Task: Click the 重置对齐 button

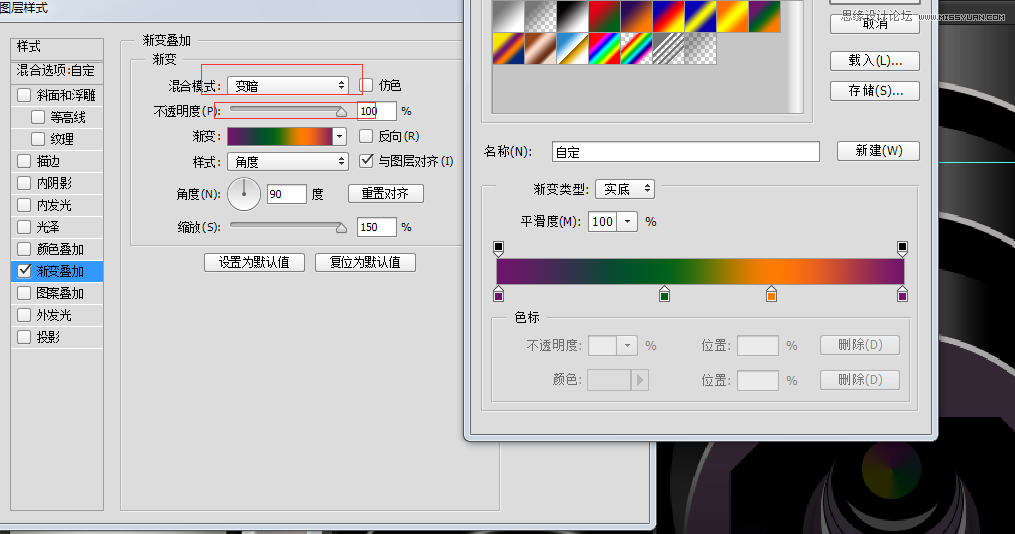Action: click(386, 194)
